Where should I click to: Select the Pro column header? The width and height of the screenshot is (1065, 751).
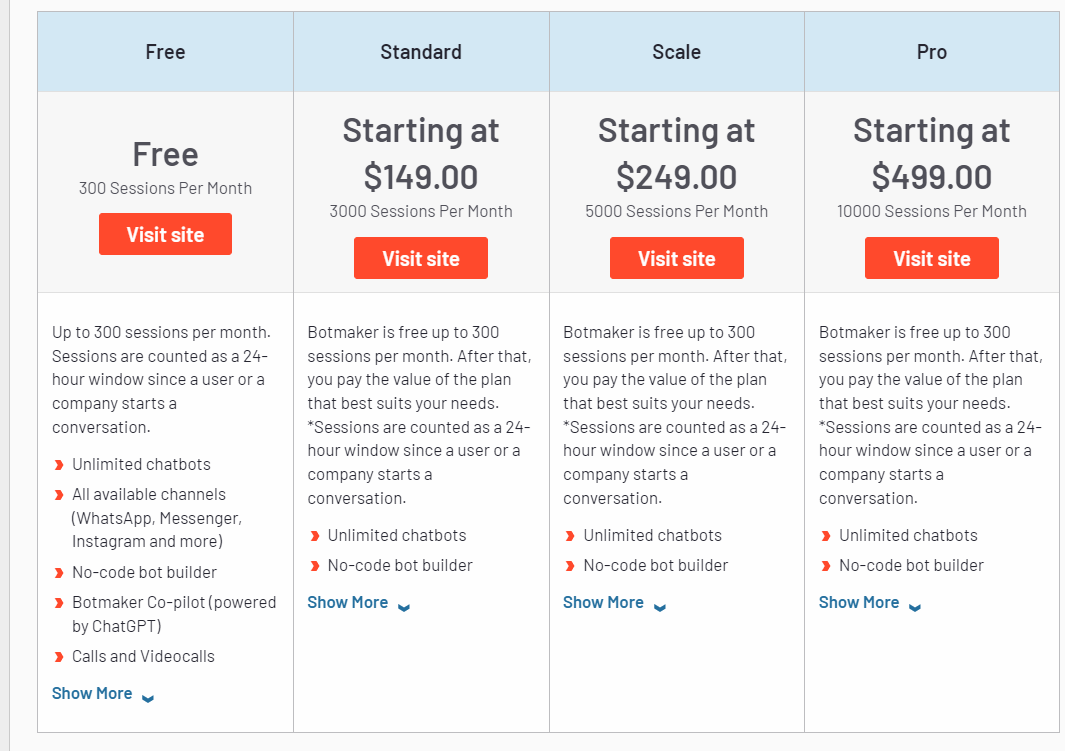(x=931, y=52)
